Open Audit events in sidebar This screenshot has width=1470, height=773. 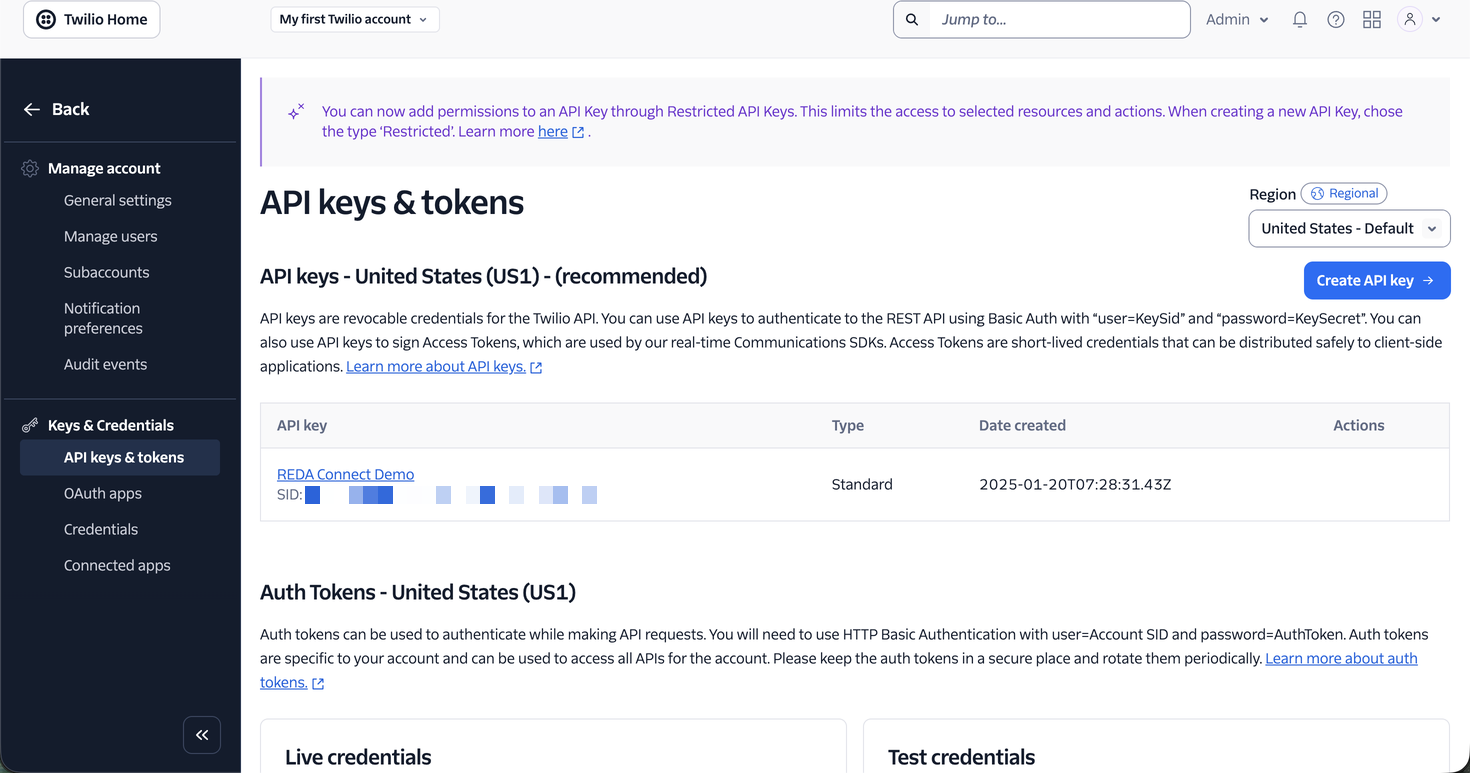point(106,364)
